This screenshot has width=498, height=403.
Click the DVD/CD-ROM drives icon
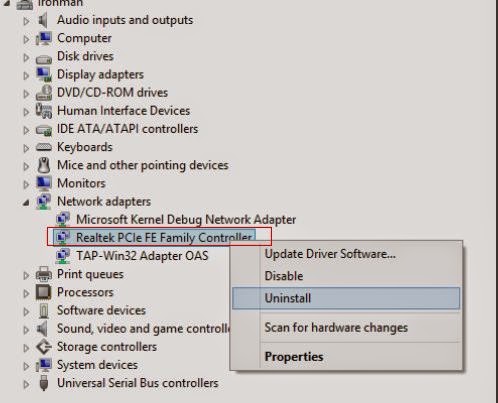[44, 93]
